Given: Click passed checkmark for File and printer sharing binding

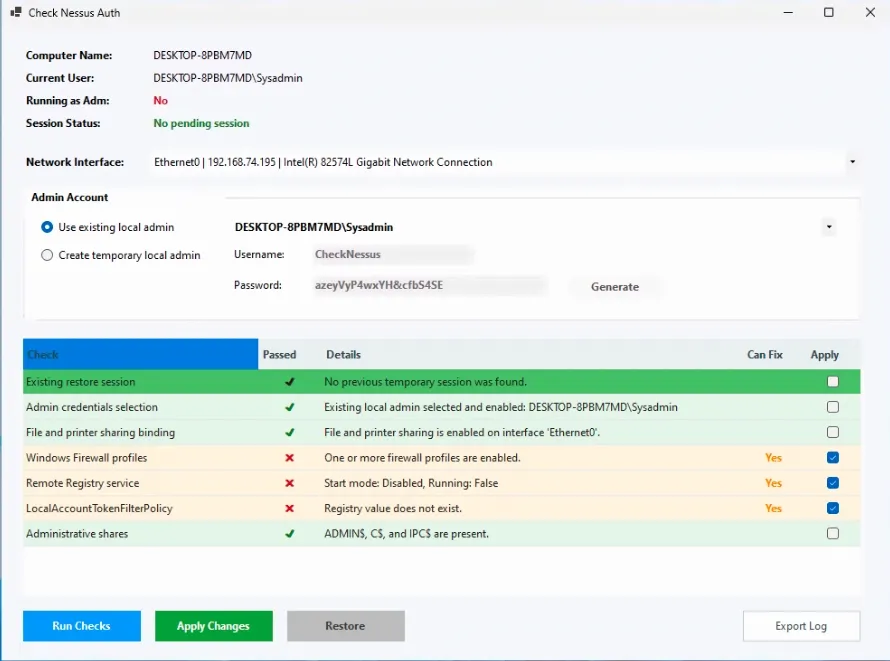Looking at the screenshot, I should pos(289,432).
